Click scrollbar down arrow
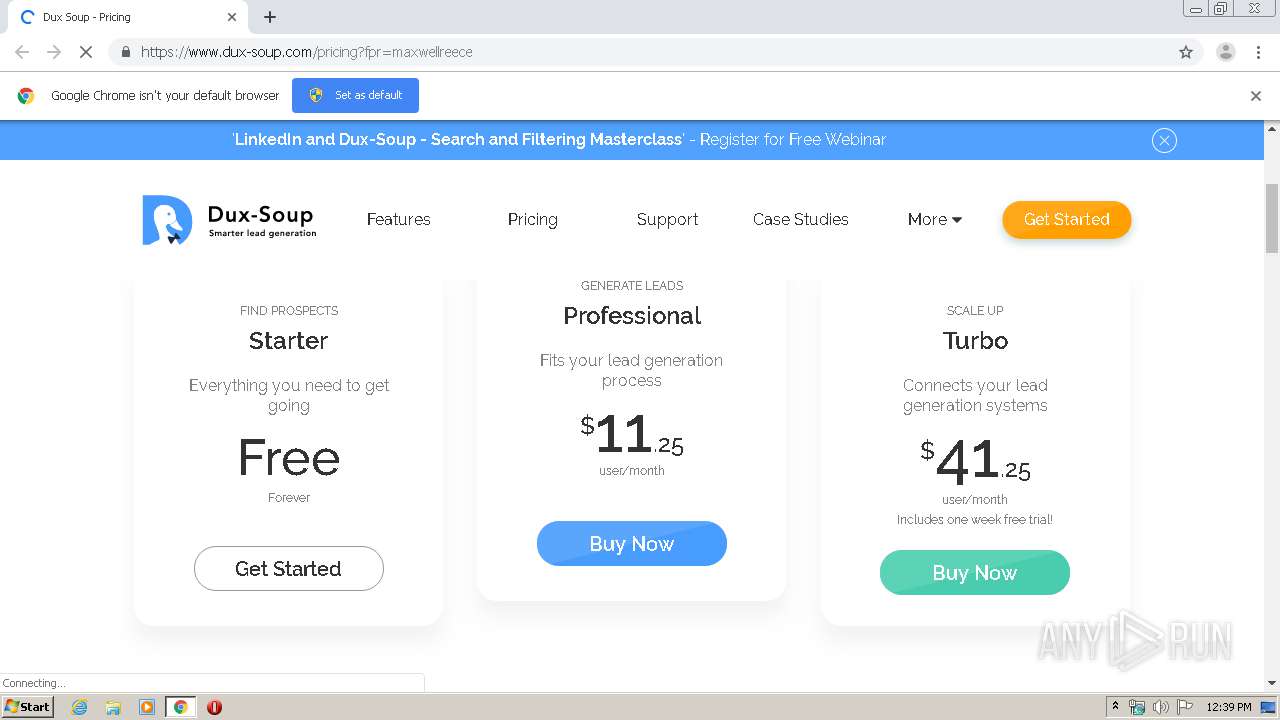 click(x=1272, y=683)
